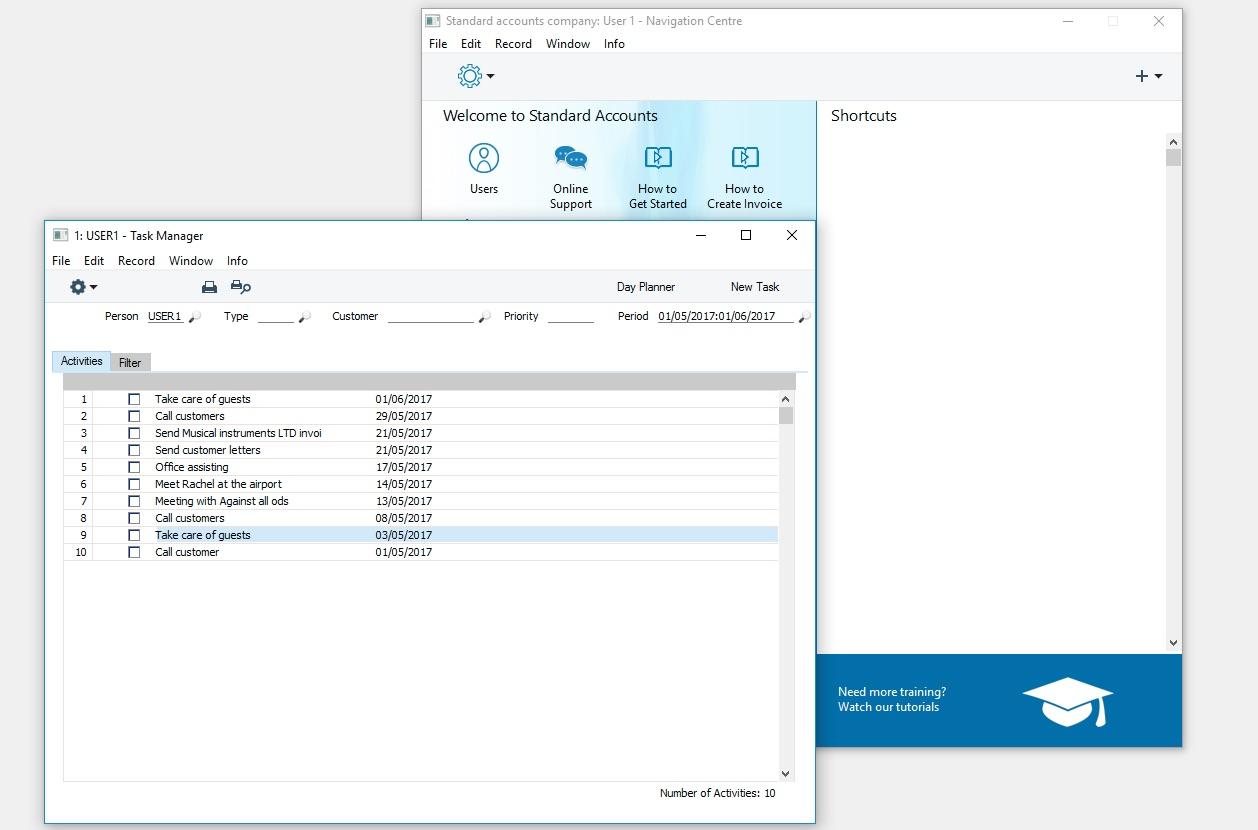1258x830 pixels.
Task: Open Info menu in Task Manager
Action: pyautogui.click(x=237, y=261)
